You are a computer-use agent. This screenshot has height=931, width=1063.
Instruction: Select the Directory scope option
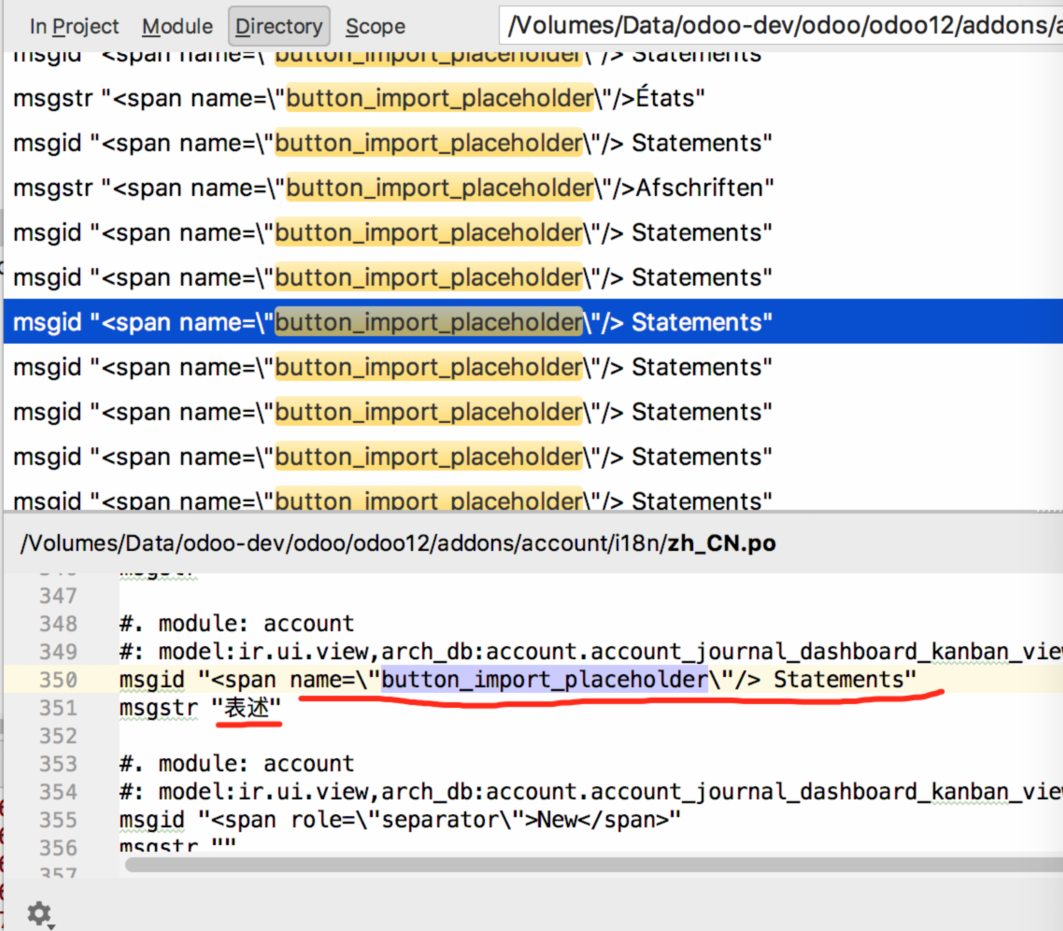pyautogui.click(x=278, y=26)
